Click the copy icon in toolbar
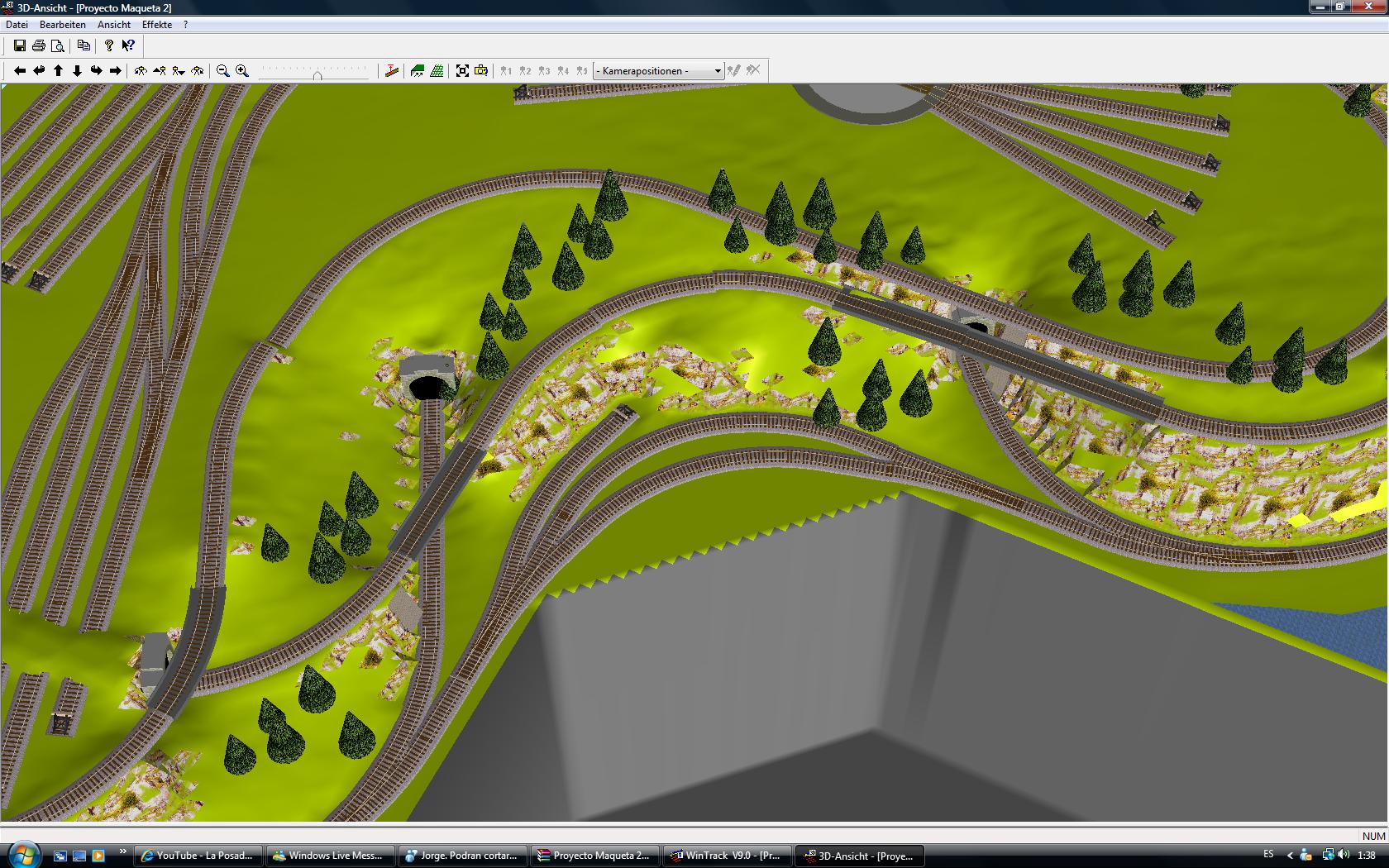 84,46
